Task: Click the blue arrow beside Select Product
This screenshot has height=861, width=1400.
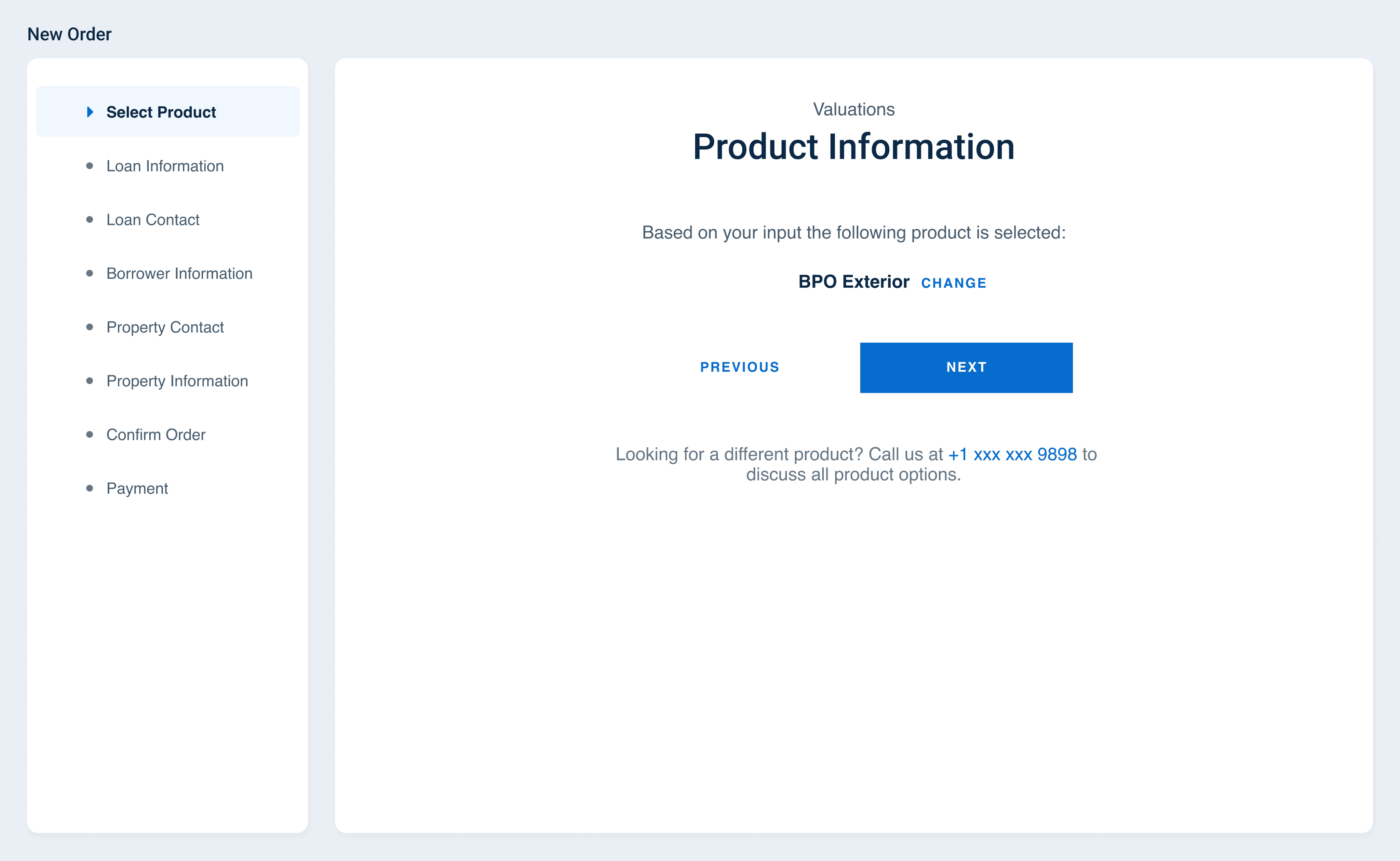Action: 90,112
